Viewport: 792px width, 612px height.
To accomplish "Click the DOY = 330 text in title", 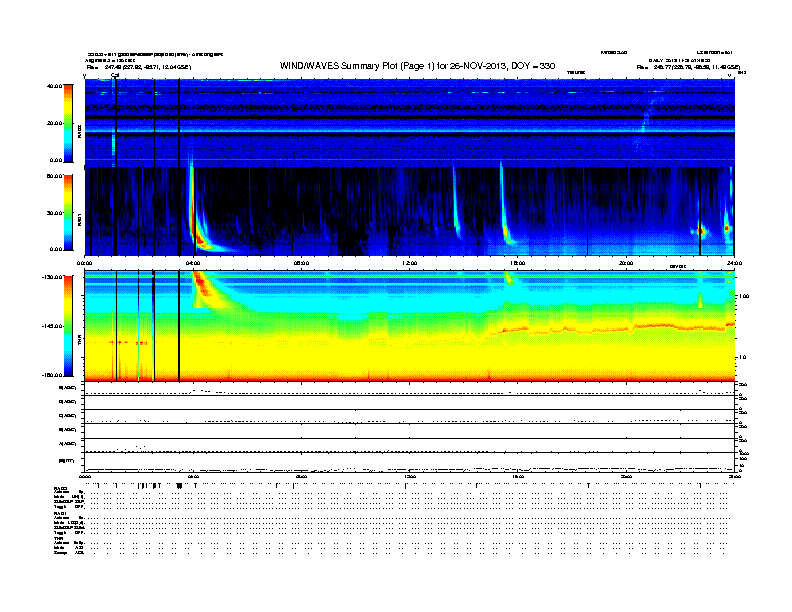I will [533, 66].
